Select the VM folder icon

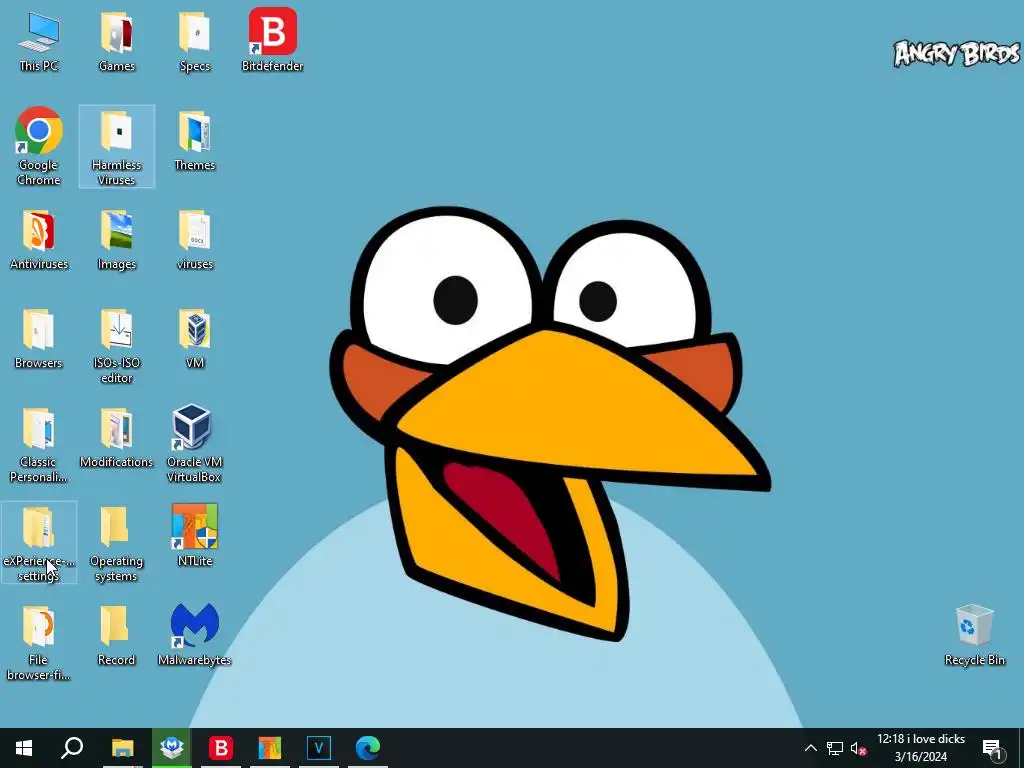(x=195, y=339)
